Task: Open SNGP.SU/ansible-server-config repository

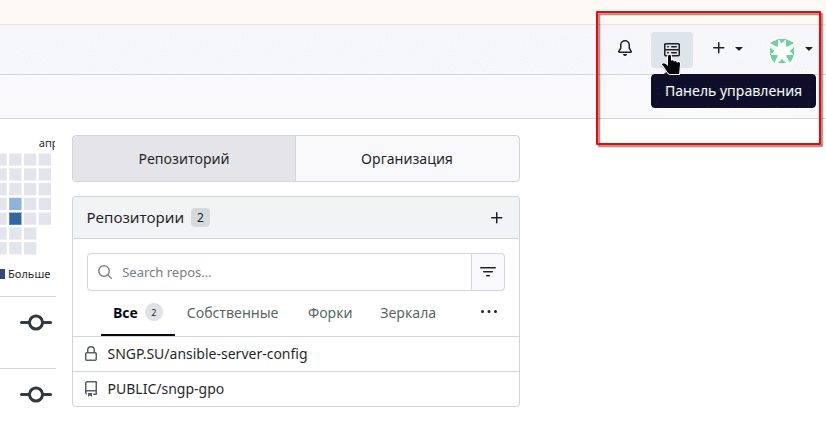Action: pyautogui.click(x=207, y=354)
